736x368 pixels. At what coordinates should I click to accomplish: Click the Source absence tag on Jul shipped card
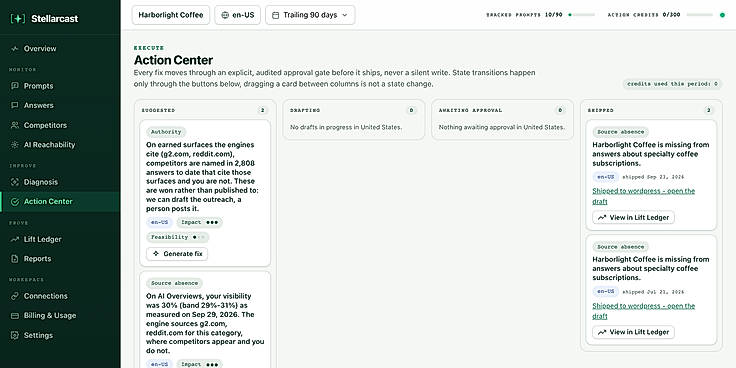click(620, 247)
